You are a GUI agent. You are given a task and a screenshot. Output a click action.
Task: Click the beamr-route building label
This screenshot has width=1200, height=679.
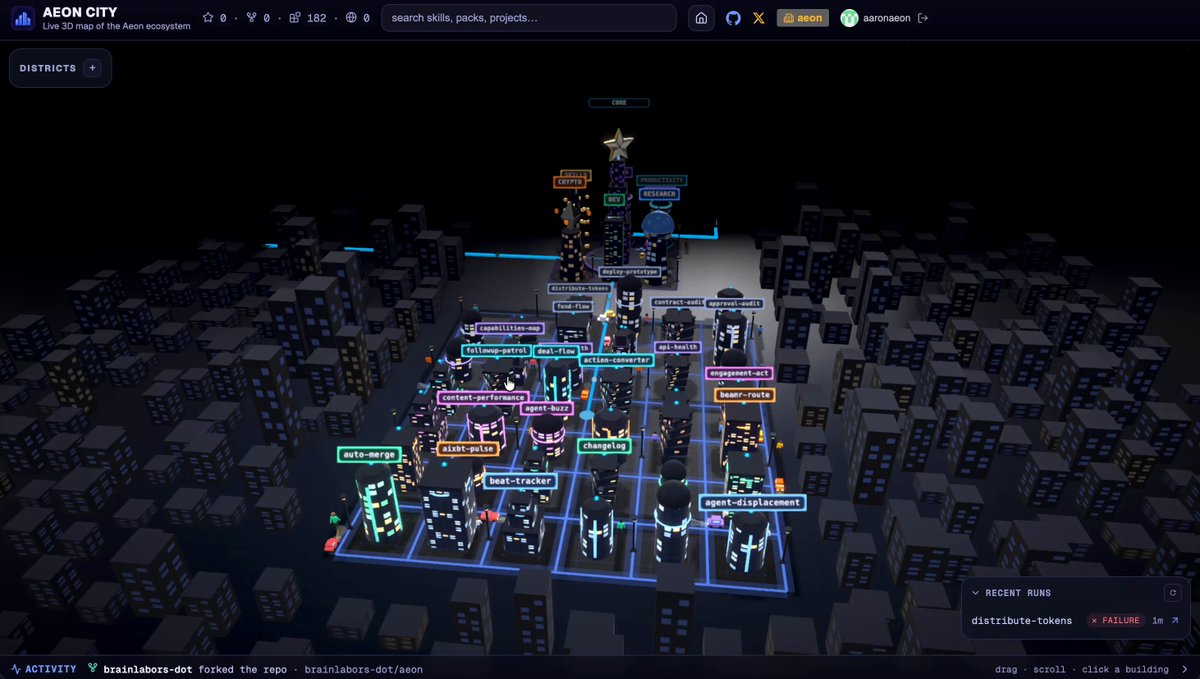point(745,394)
